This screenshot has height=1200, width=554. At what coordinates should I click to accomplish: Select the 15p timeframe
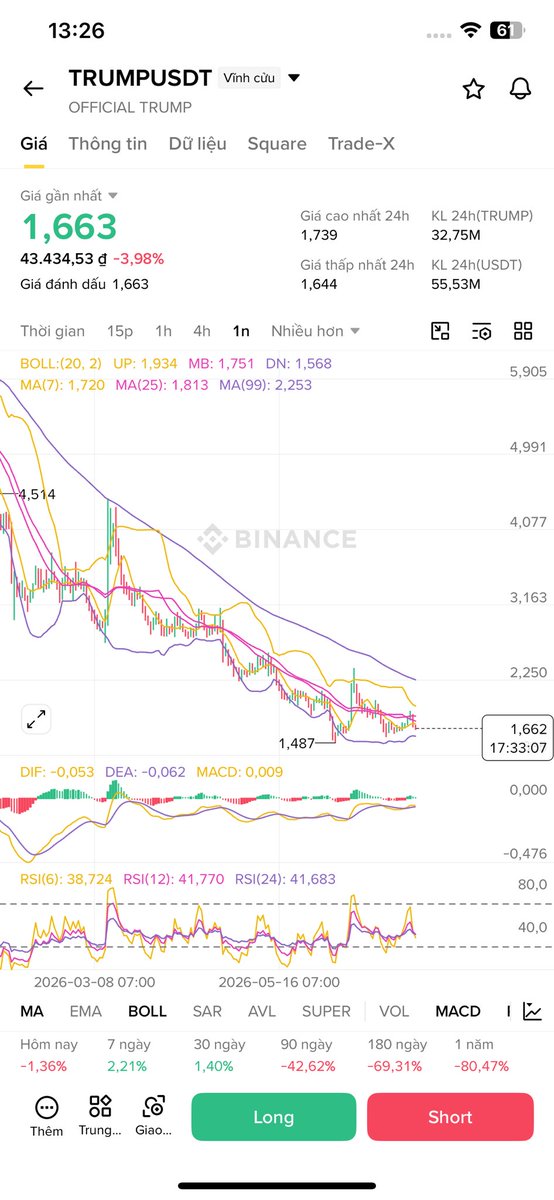120,331
